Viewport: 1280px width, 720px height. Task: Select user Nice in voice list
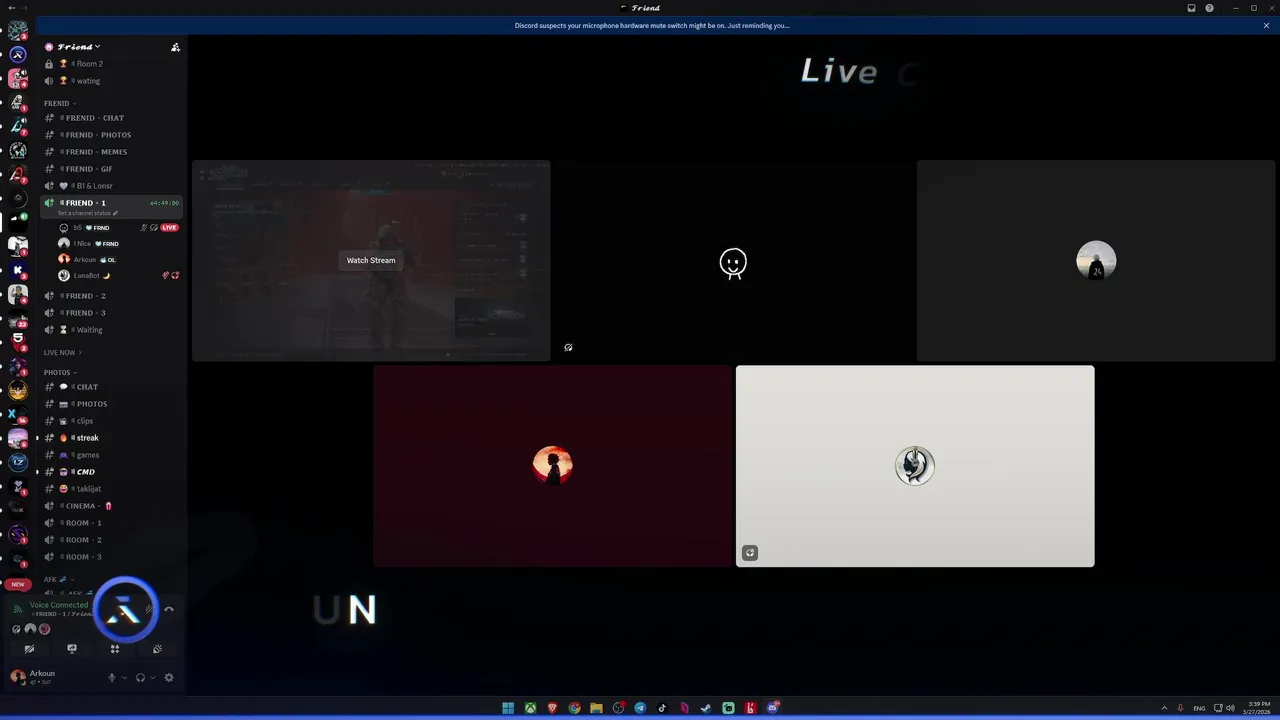(x=119, y=243)
